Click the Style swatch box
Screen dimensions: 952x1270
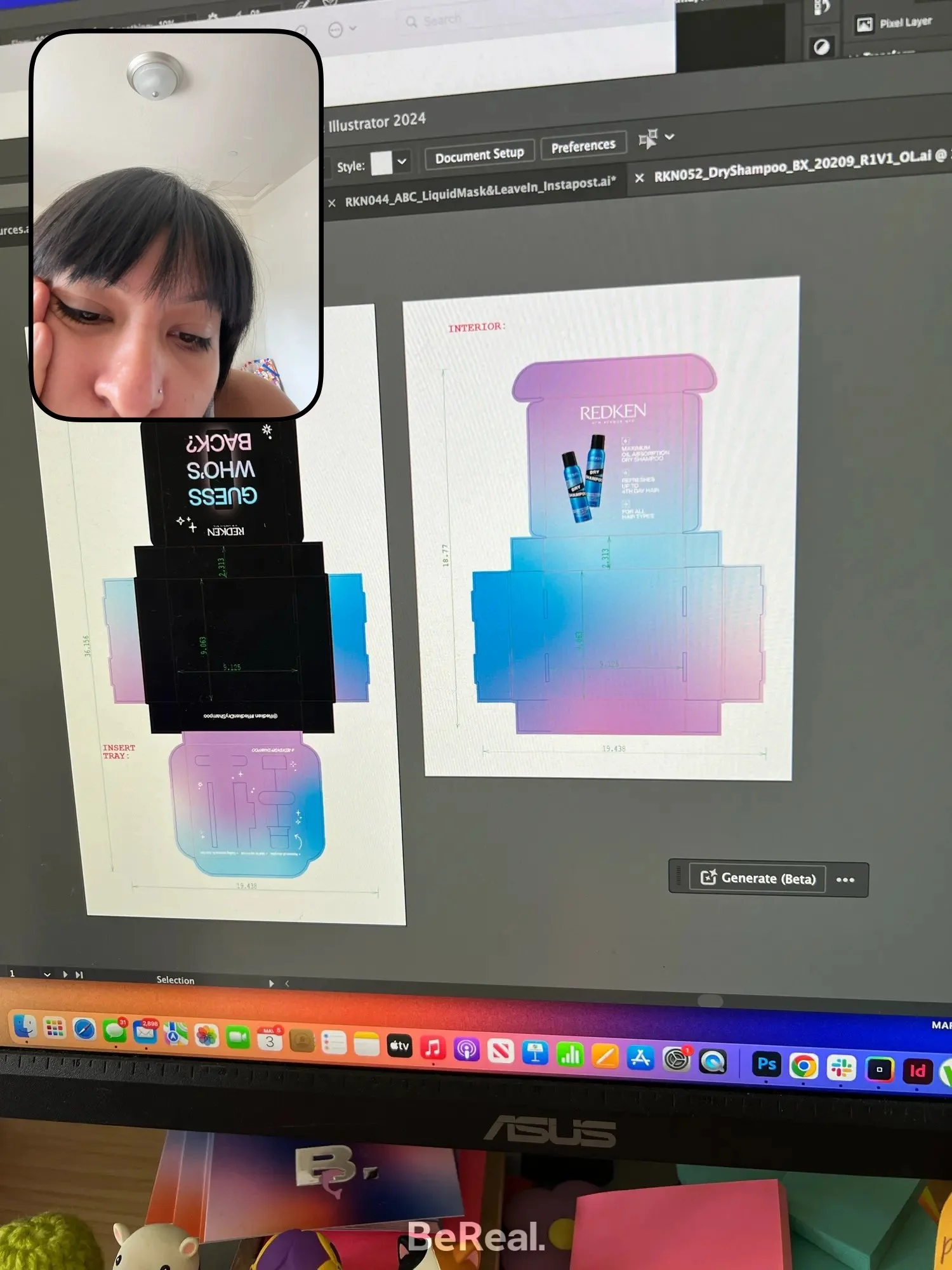click(381, 163)
